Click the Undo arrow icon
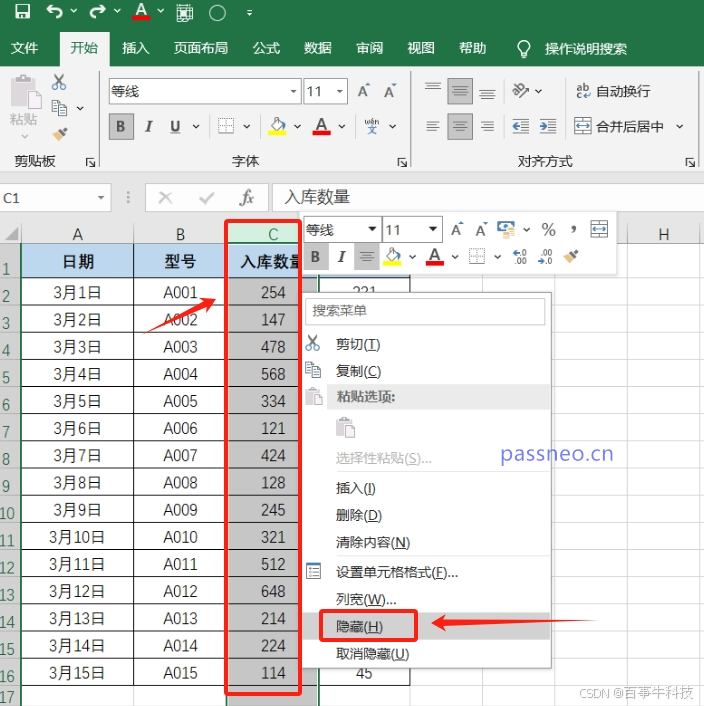 54,11
